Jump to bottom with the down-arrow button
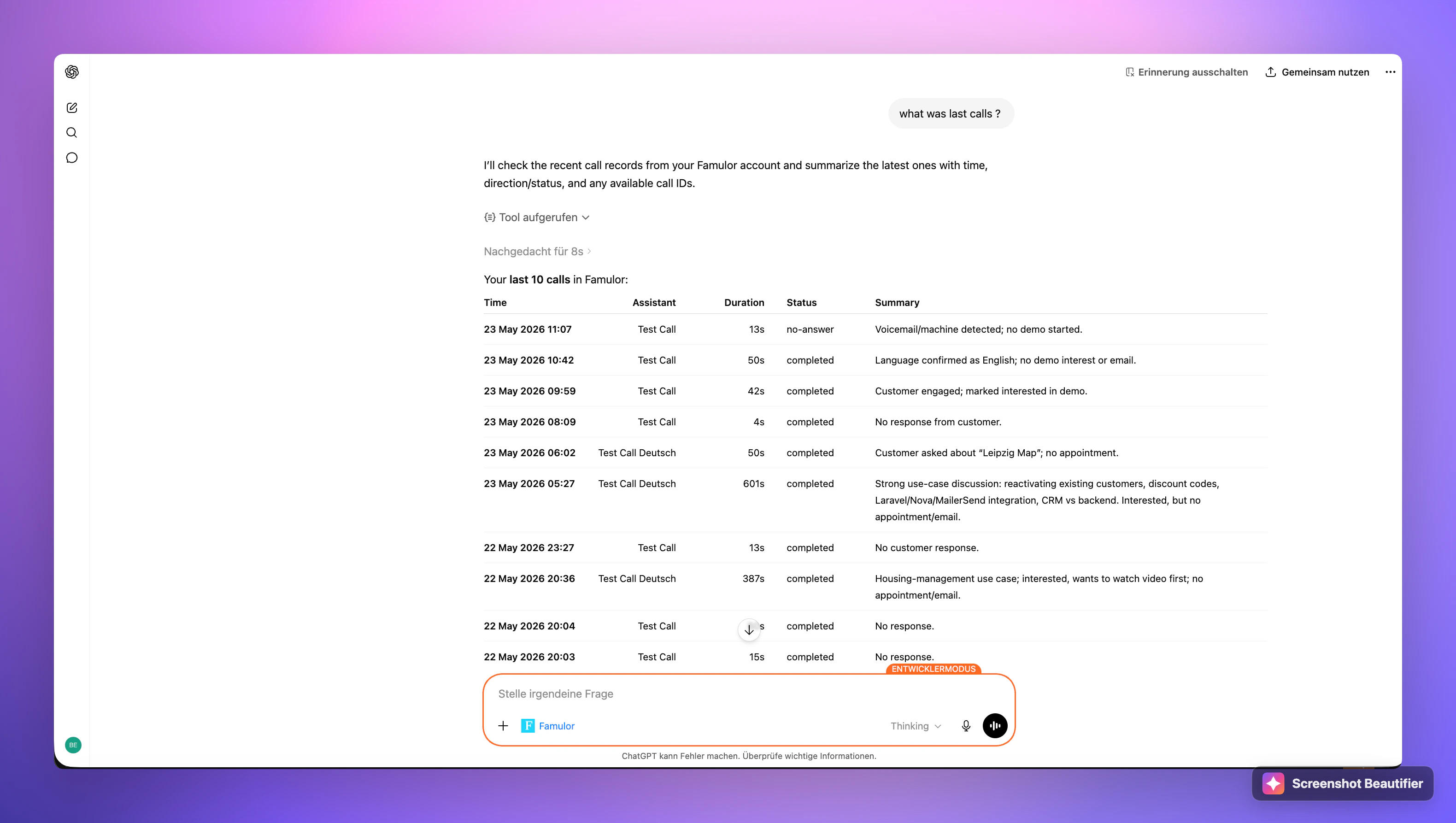 [x=749, y=629]
